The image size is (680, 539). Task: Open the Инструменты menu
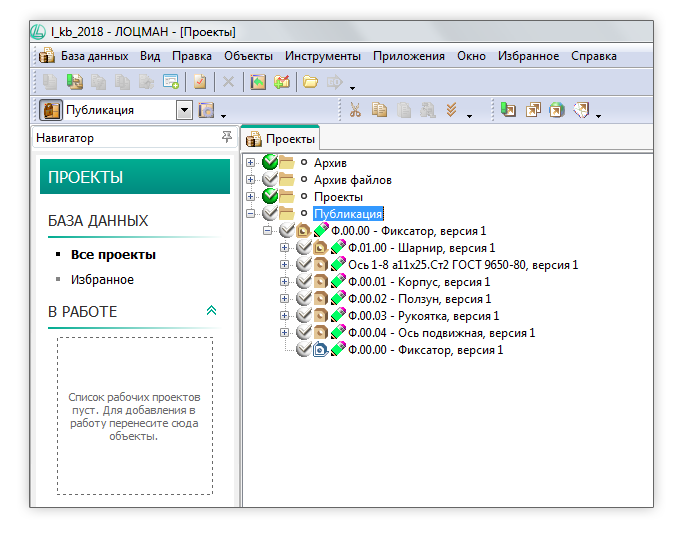click(x=323, y=56)
